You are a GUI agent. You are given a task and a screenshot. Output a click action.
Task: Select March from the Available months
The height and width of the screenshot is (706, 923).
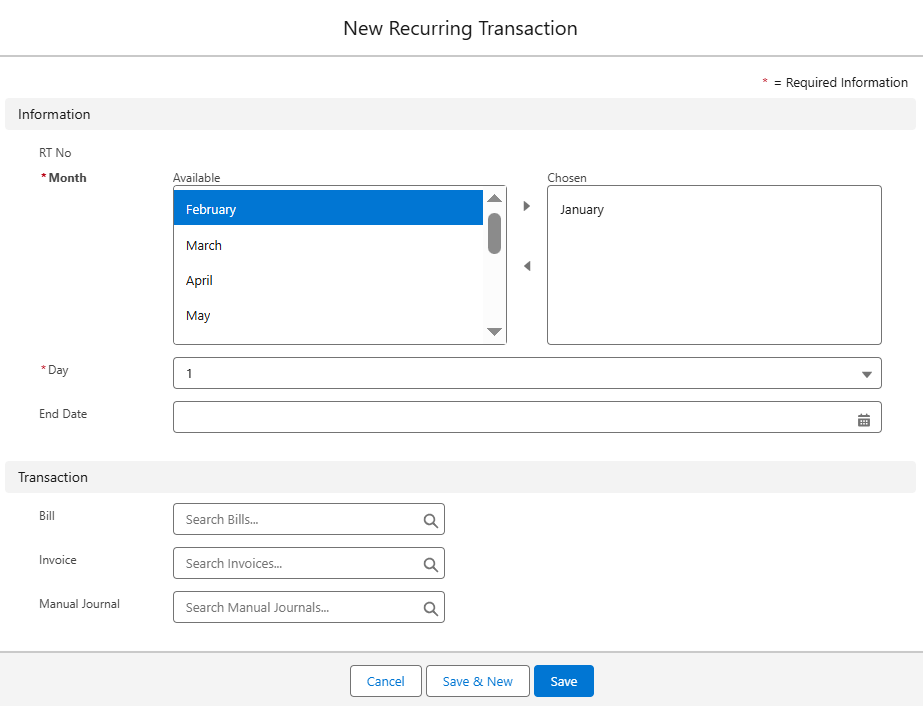[x=328, y=245]
